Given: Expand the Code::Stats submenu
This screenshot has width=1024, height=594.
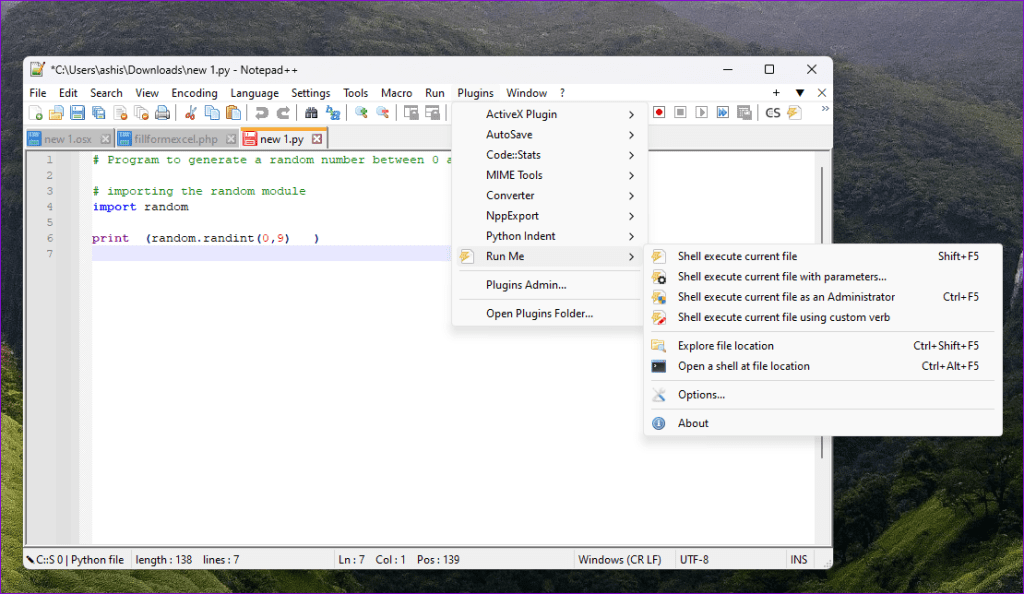Looking at the screenshot, I should coord(549,155).
